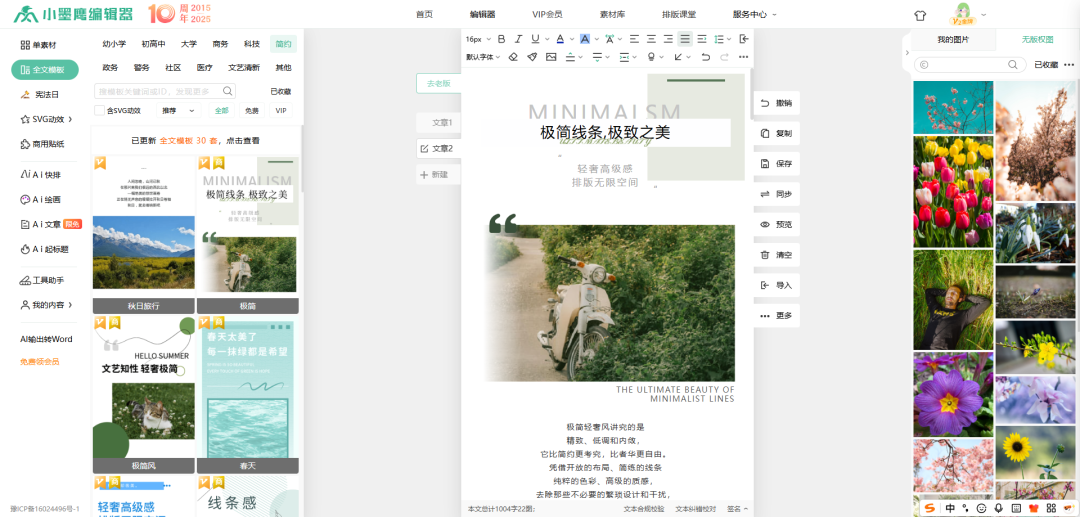The width and height of the screenshot is (1080, 517).
Task: Click the light bulb icon
Action: 651,57
